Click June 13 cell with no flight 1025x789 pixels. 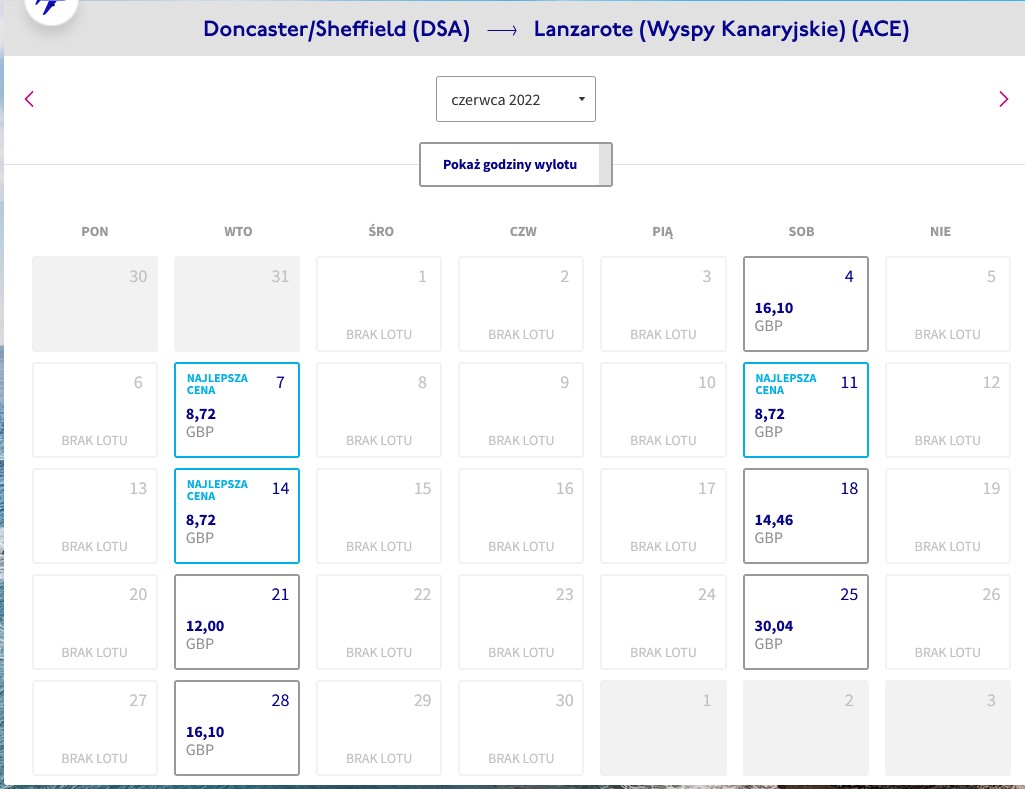(95, 516)
